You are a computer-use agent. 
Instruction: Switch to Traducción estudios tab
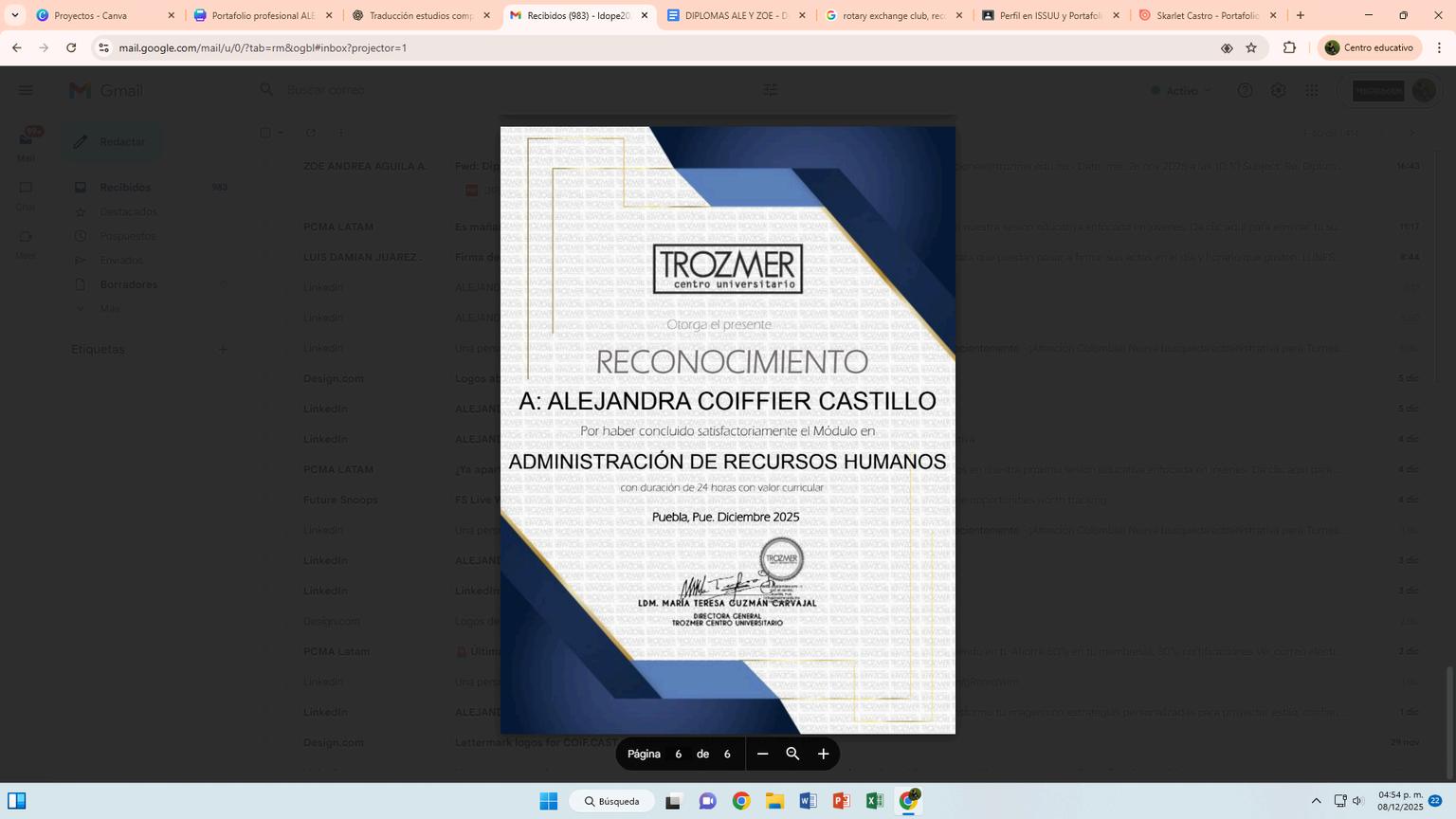[x=421, y=15]
